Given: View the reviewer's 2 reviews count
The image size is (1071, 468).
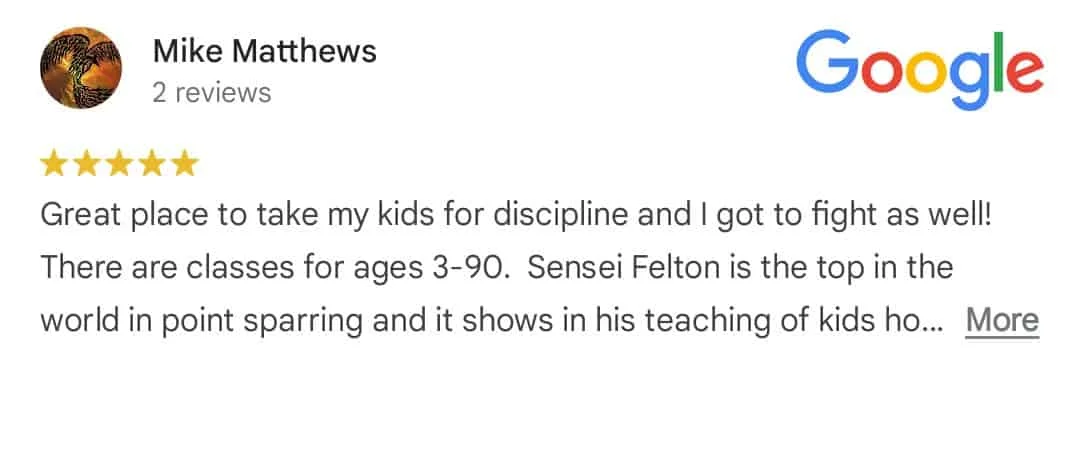Looking at the screenshot, I should (x=212, y=93).
